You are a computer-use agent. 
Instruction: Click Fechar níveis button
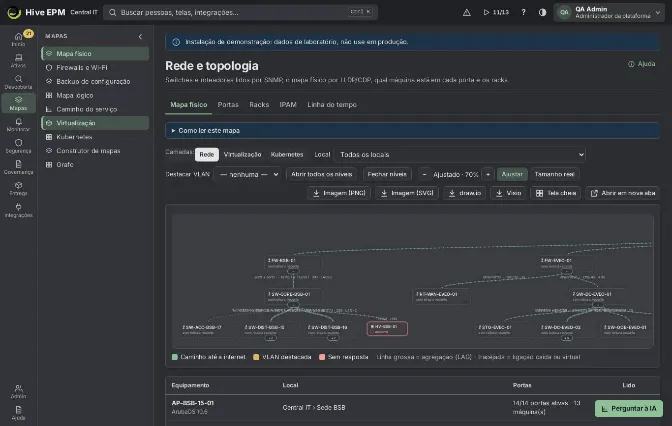point(387,174)
